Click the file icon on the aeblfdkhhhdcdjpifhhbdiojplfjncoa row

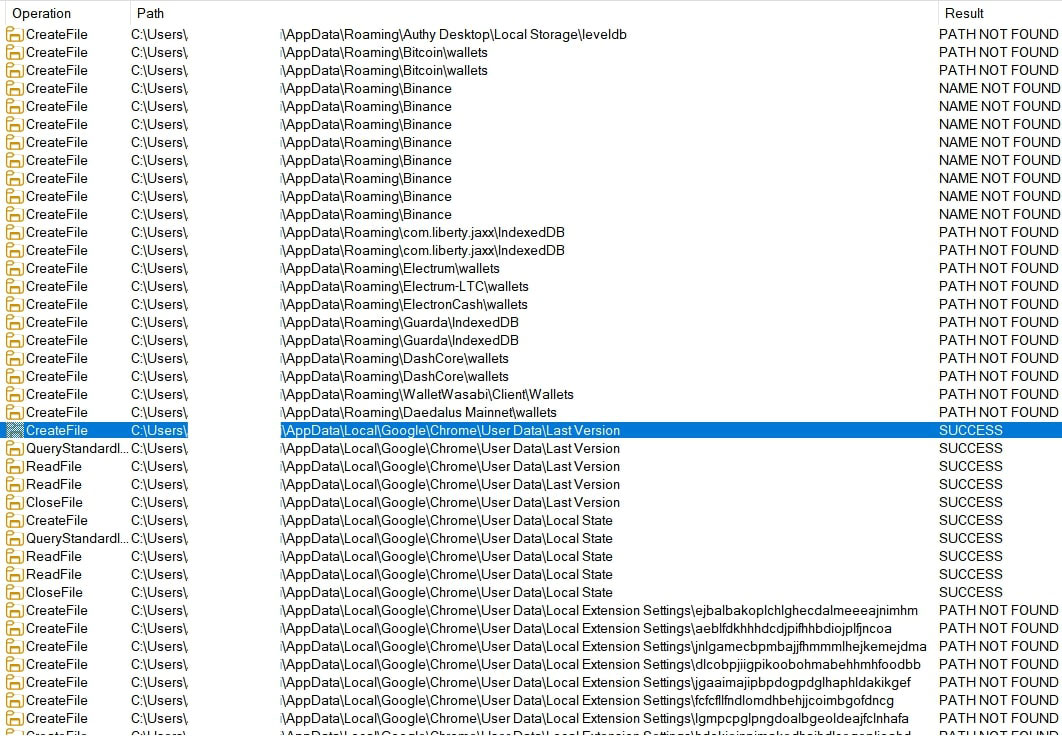click(x=15, y=628)
